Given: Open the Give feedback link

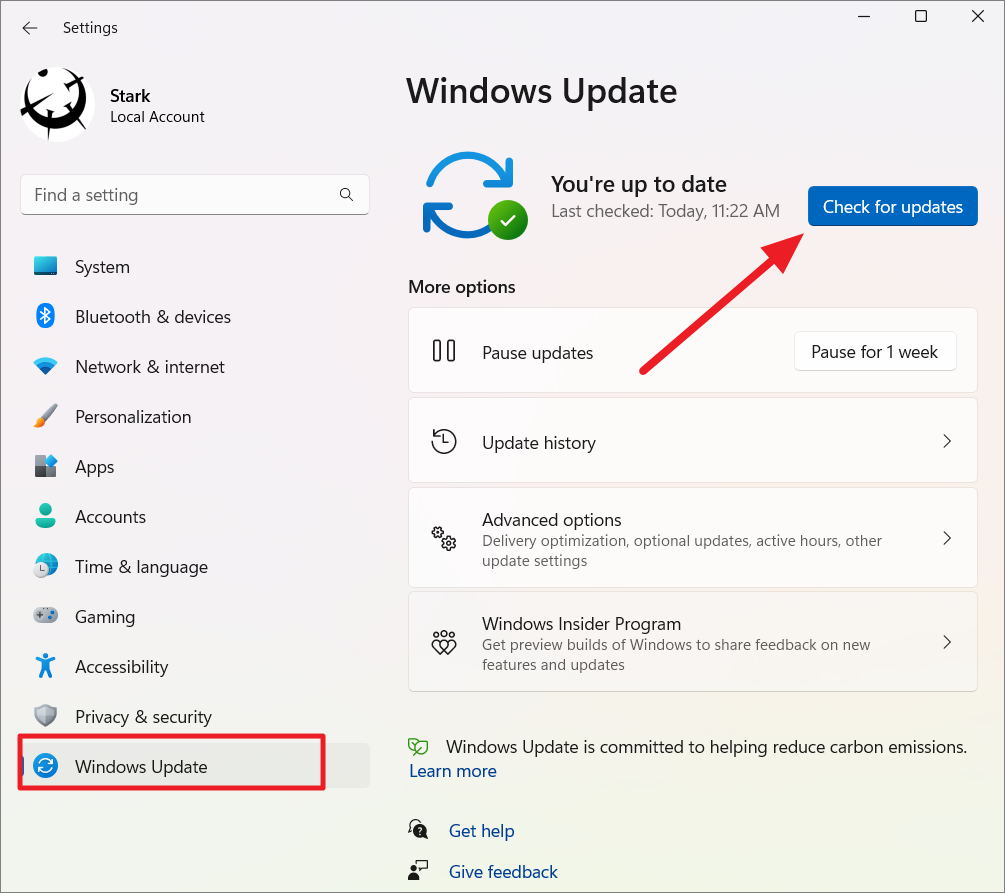Looking at the screenshot, I should pyautogui.click(x=503, y=872).
